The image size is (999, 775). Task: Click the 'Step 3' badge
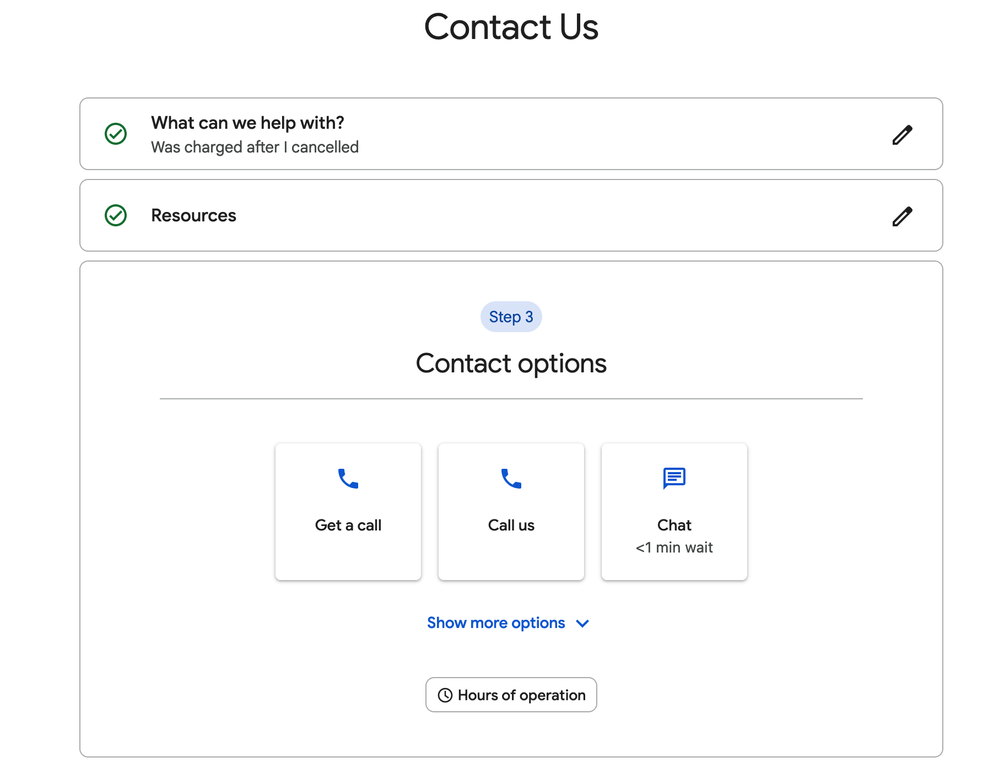tap(511, 317)
